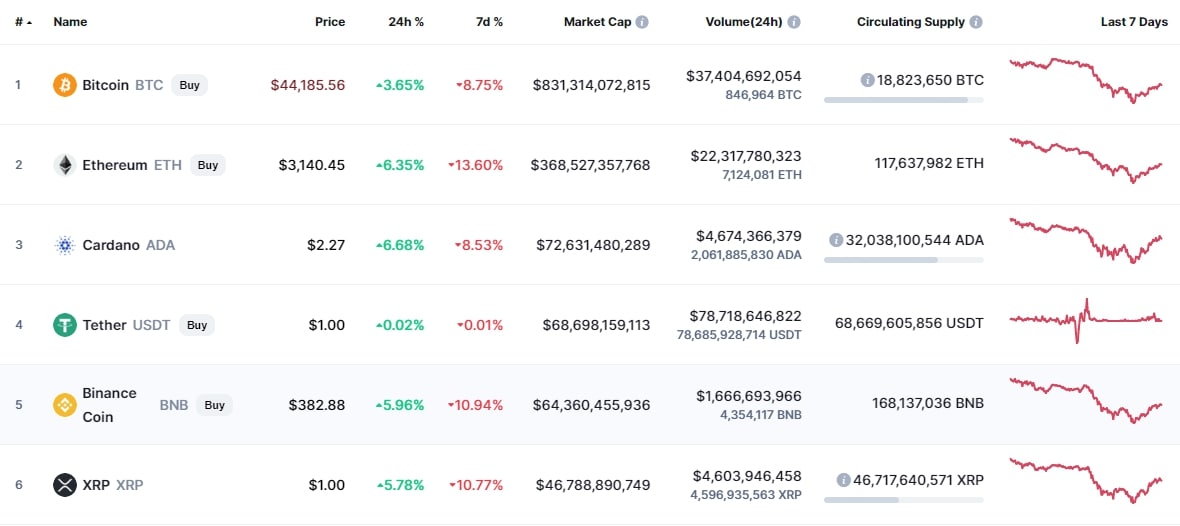Click Ethereum supply 117,637,982 ETH
The image size is (1180, 526).
(x=929, y=163)
